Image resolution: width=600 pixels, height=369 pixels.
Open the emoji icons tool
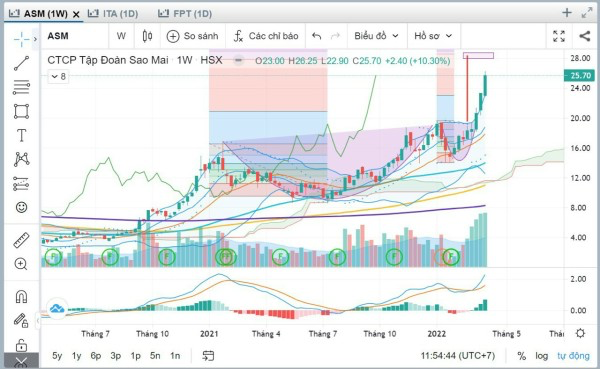(21, 207)
